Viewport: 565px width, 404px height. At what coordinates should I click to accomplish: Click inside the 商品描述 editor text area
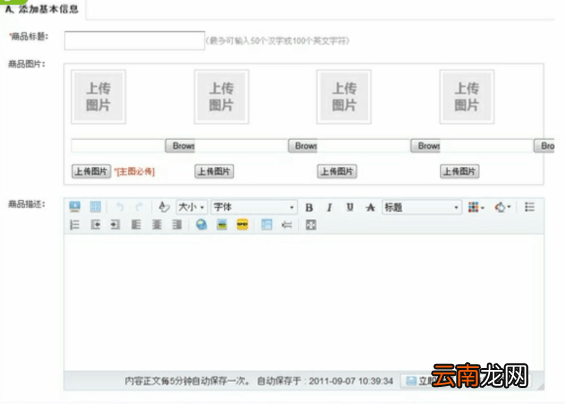[x=304, y=303]
